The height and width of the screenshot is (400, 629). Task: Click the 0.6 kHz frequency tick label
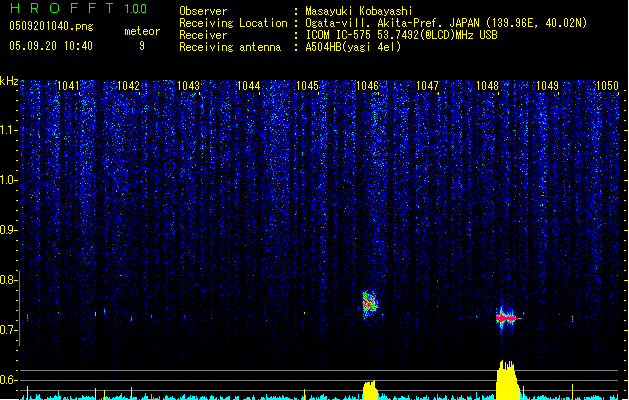pos(8,380)
